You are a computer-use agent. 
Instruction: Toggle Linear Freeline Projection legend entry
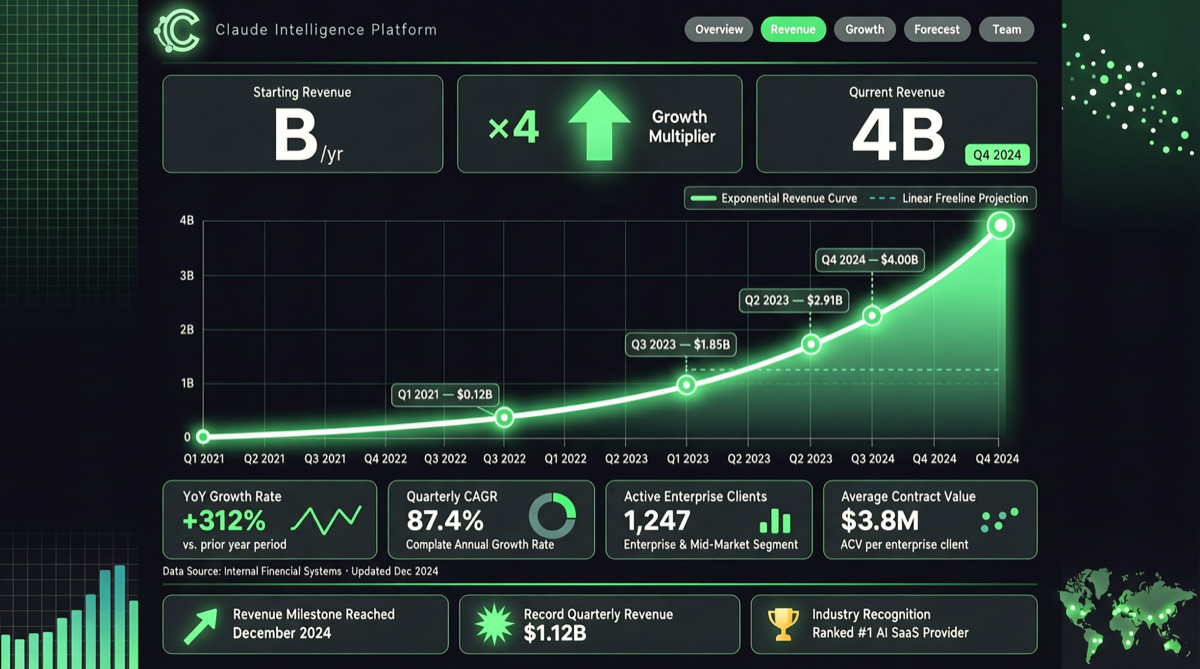(x=951, y=198)
